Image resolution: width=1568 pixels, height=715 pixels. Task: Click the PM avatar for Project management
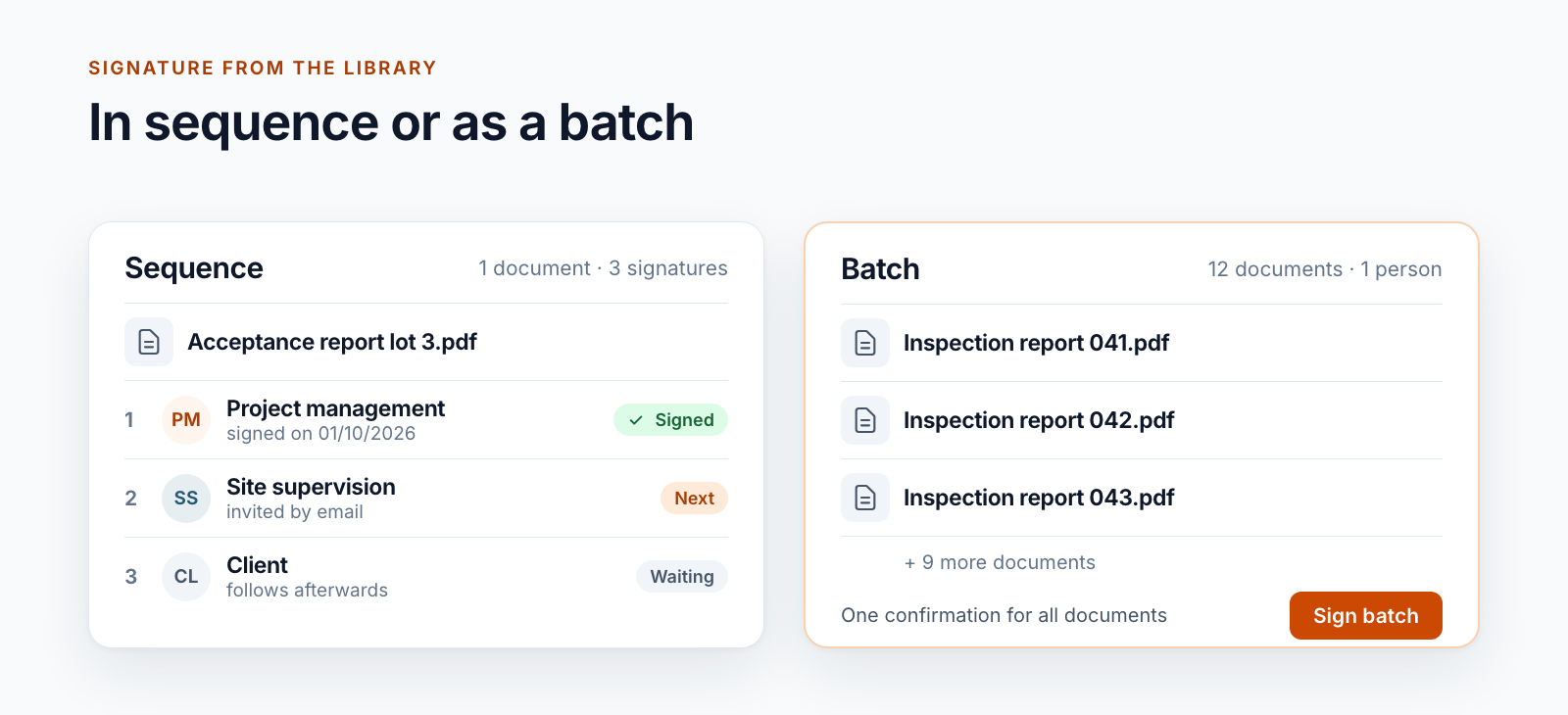coord(186,420)
